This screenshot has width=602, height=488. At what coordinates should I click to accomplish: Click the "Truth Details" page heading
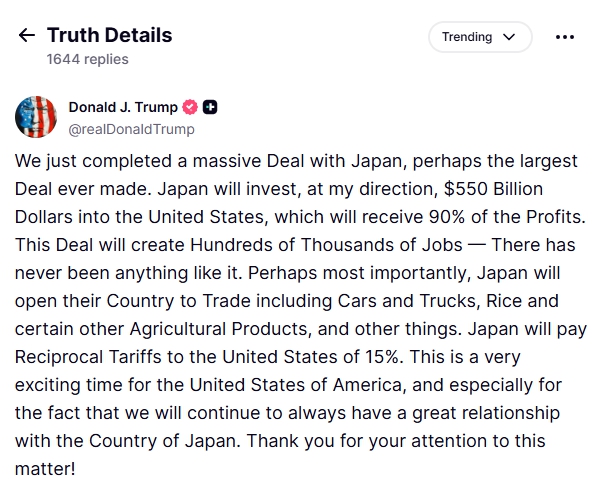pos(109,35)
